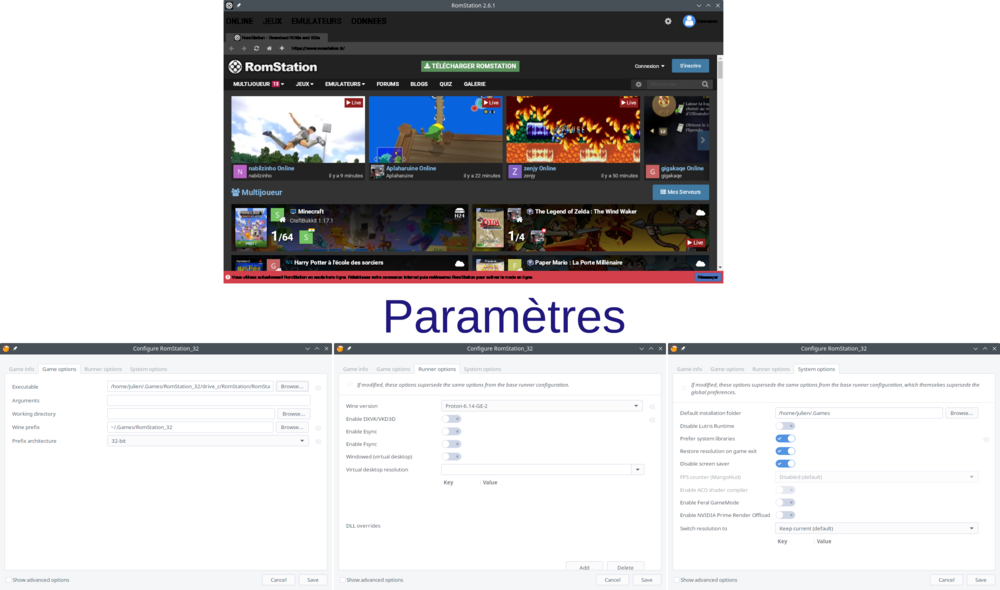Screen dimensions: 1000x590
Task: Click H24 icon on Minecraft server
Action: [459, 213]
